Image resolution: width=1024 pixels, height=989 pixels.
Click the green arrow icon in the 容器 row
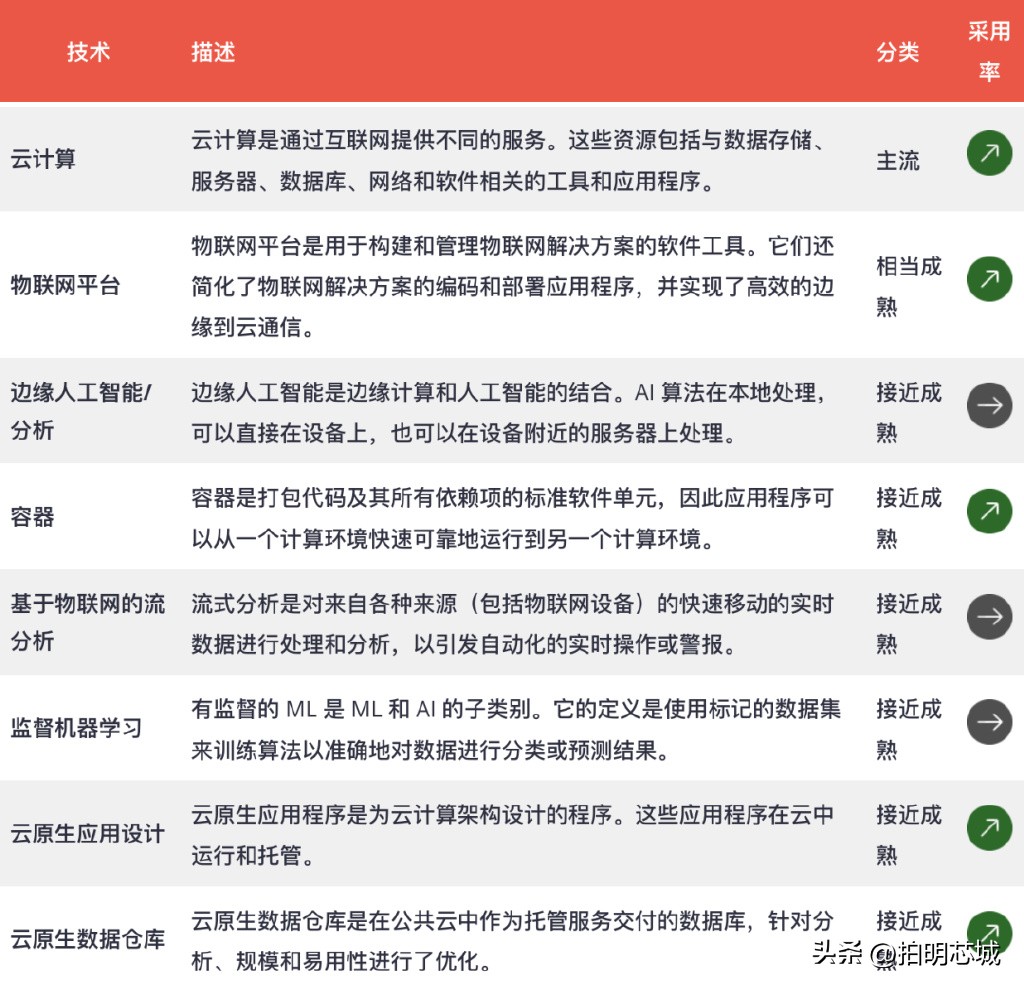989,511
